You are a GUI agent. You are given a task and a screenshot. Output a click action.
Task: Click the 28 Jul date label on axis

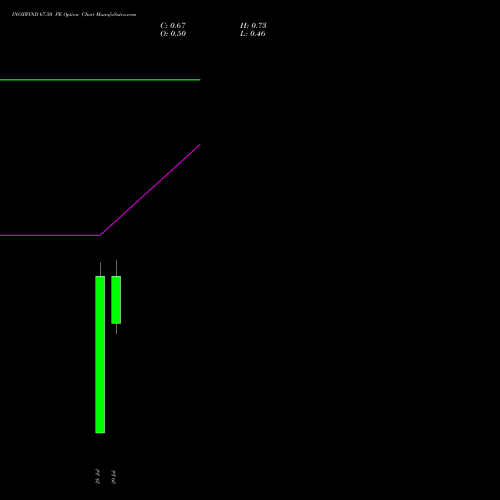pyautogui.click(x=97, y=477)
